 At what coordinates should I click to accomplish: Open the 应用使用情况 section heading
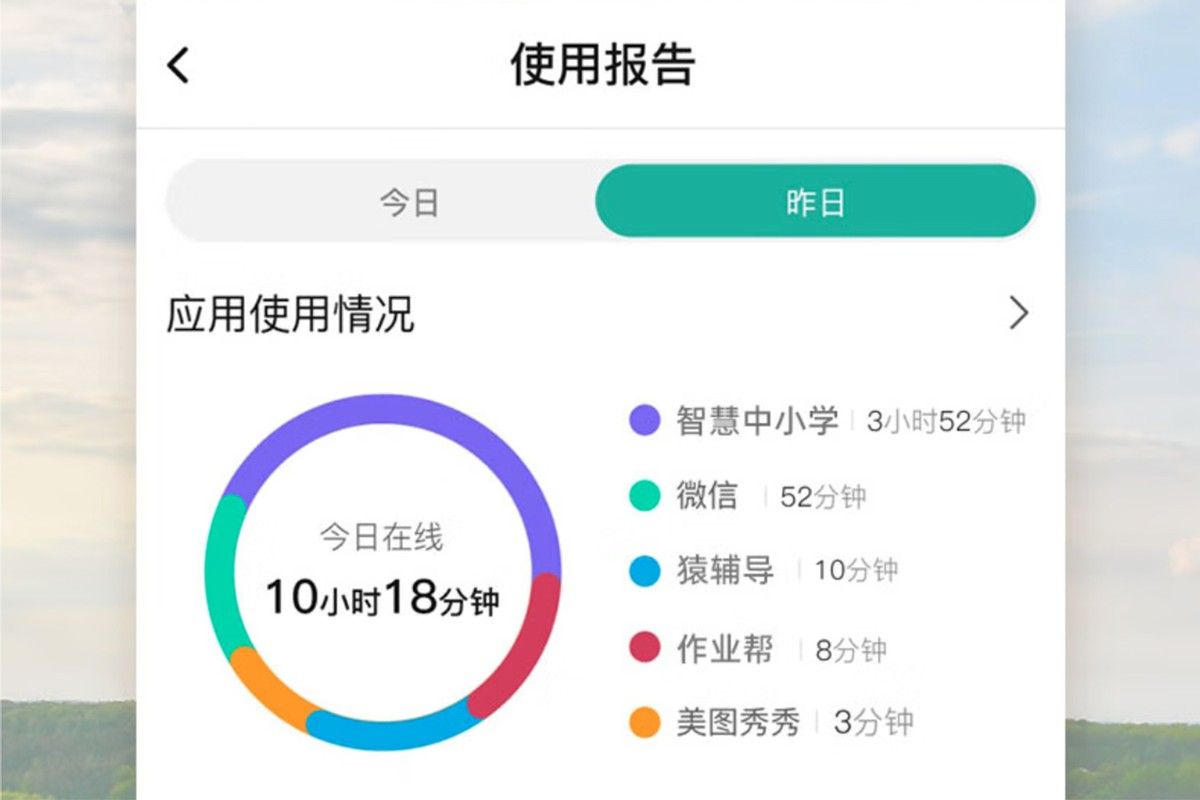(x=290, y=314)
